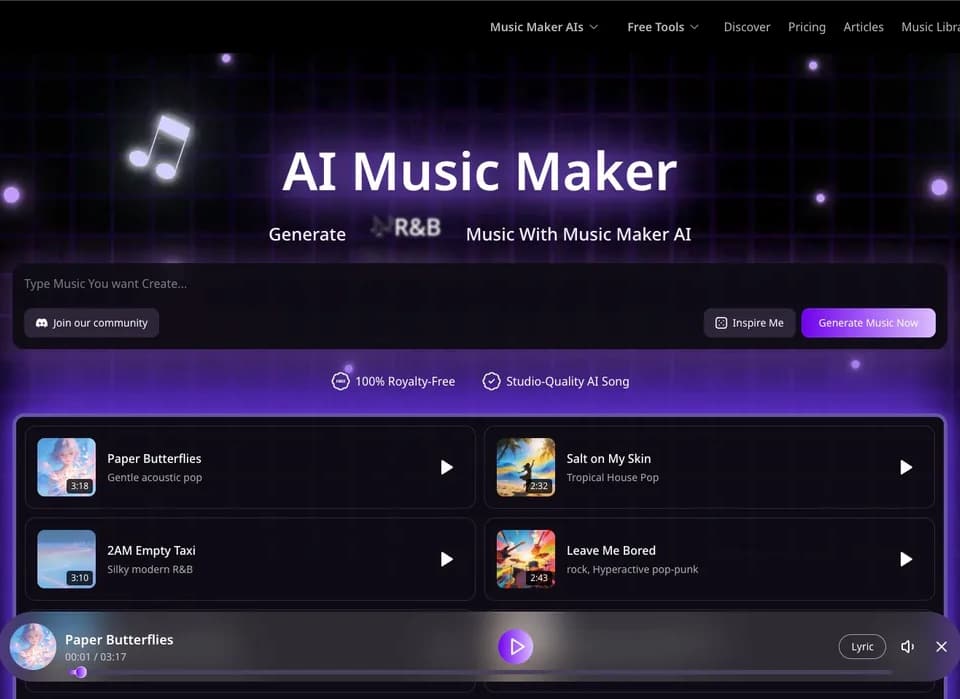
Task: Click the Studio-Quality checkmark badge icon
Action: [x=491, y=381]
